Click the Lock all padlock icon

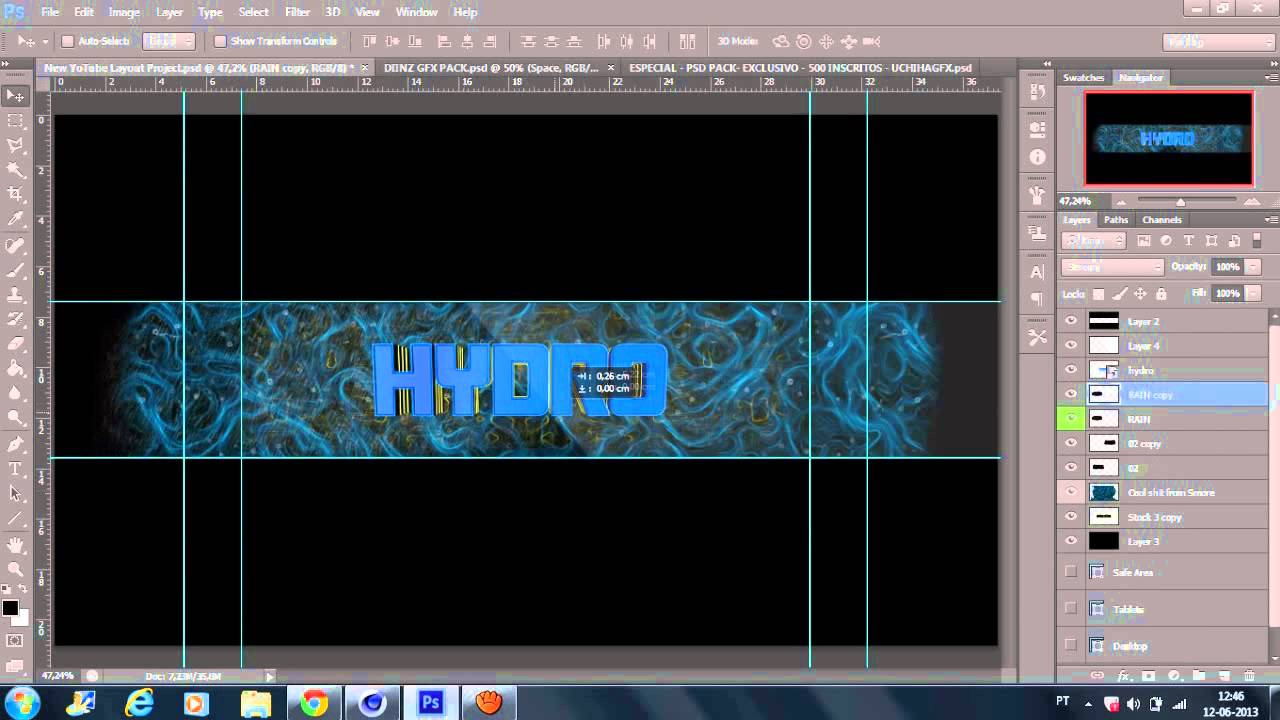click(1161, 294)
